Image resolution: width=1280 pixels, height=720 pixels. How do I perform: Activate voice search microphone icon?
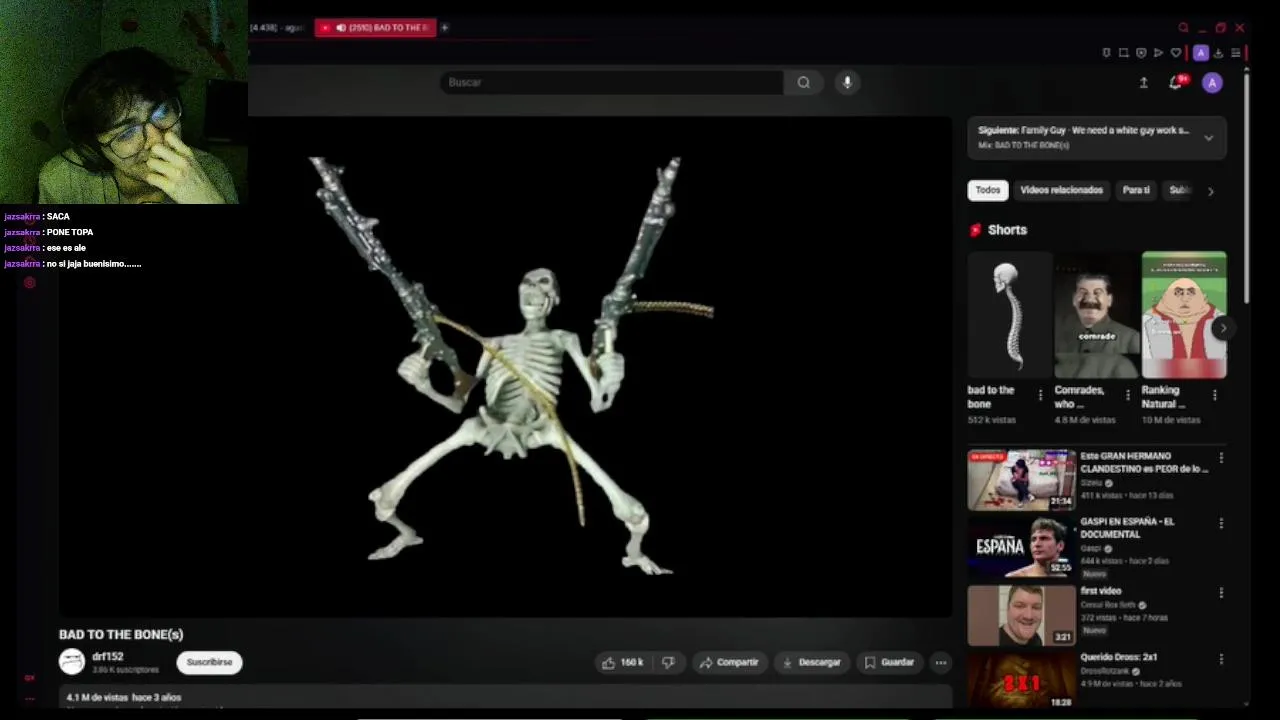click(847, 83)
